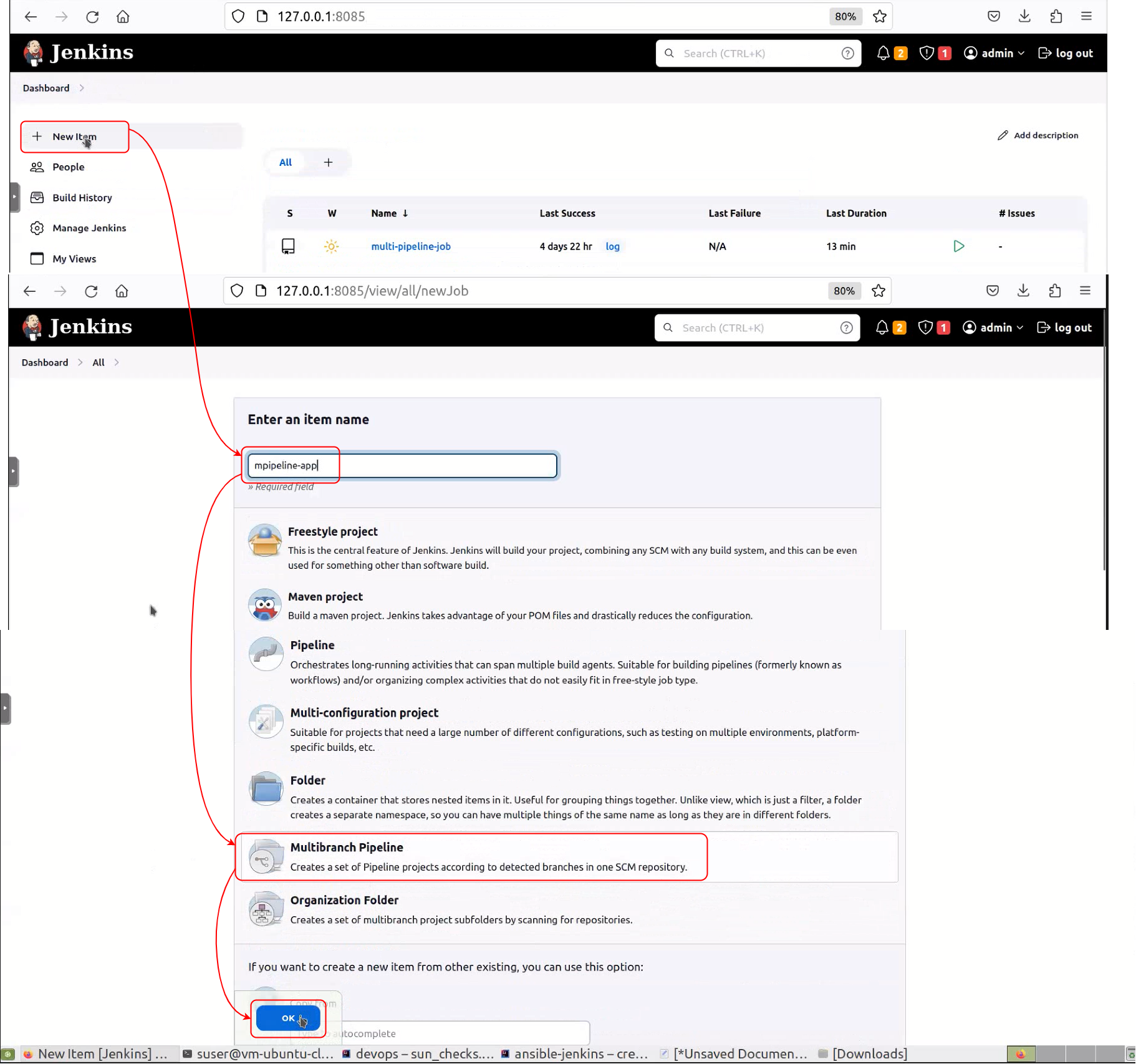This screenshot has width=1136, height=1064.
Task: Open hamburger menu in top browser window
Action: 1086,17
